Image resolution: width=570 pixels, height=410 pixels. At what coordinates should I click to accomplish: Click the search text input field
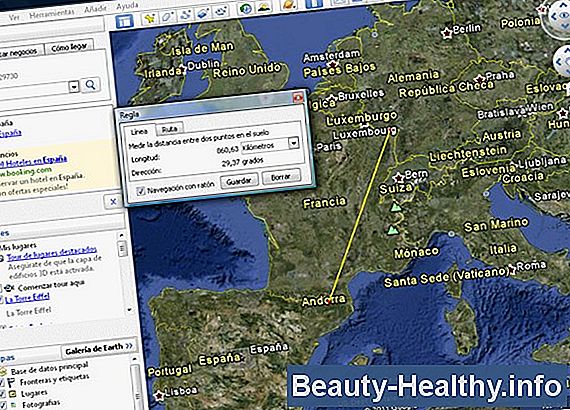[x=35, y=90]
